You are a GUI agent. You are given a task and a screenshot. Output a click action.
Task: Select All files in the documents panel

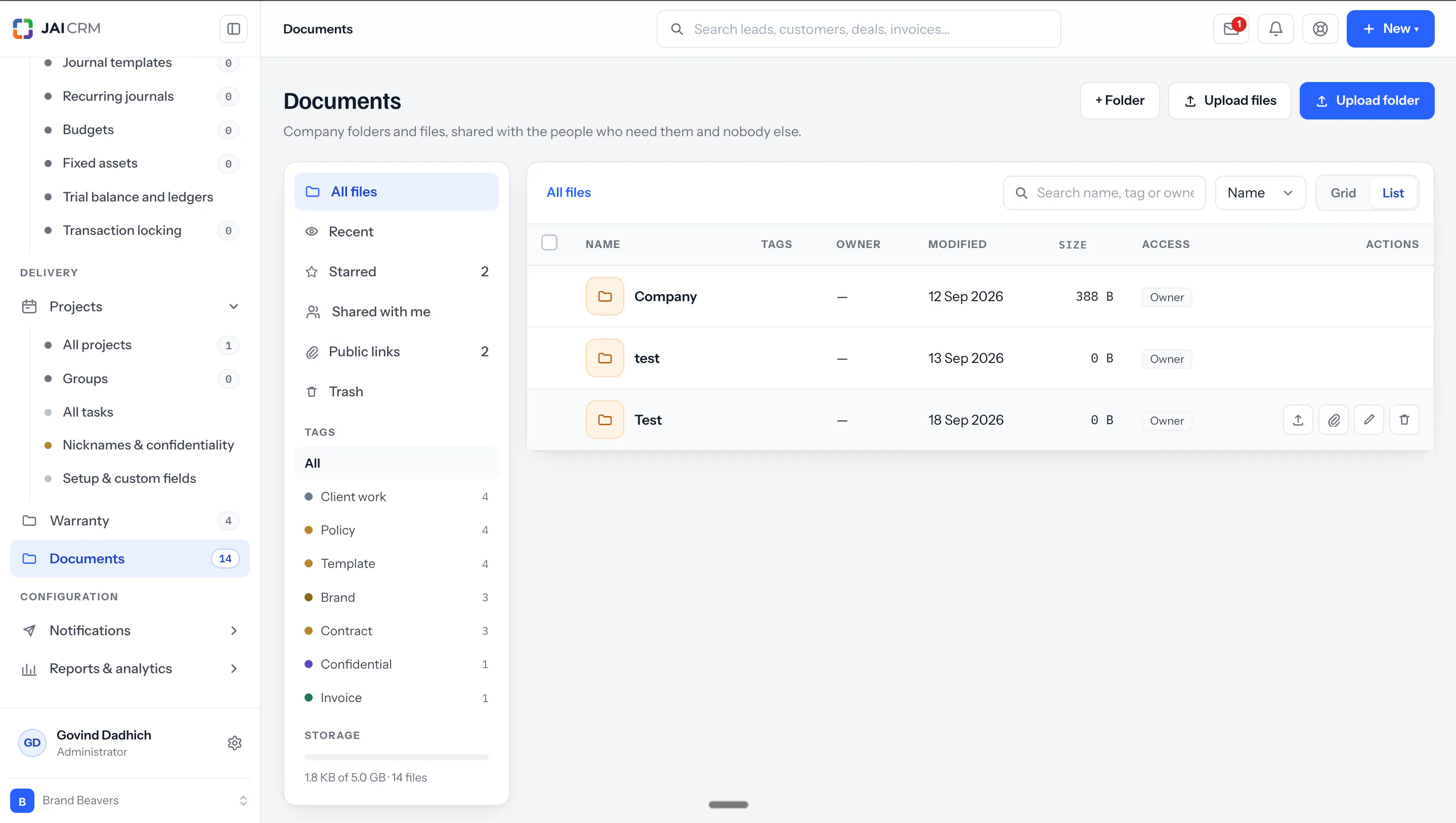click(x=396, y=192)
